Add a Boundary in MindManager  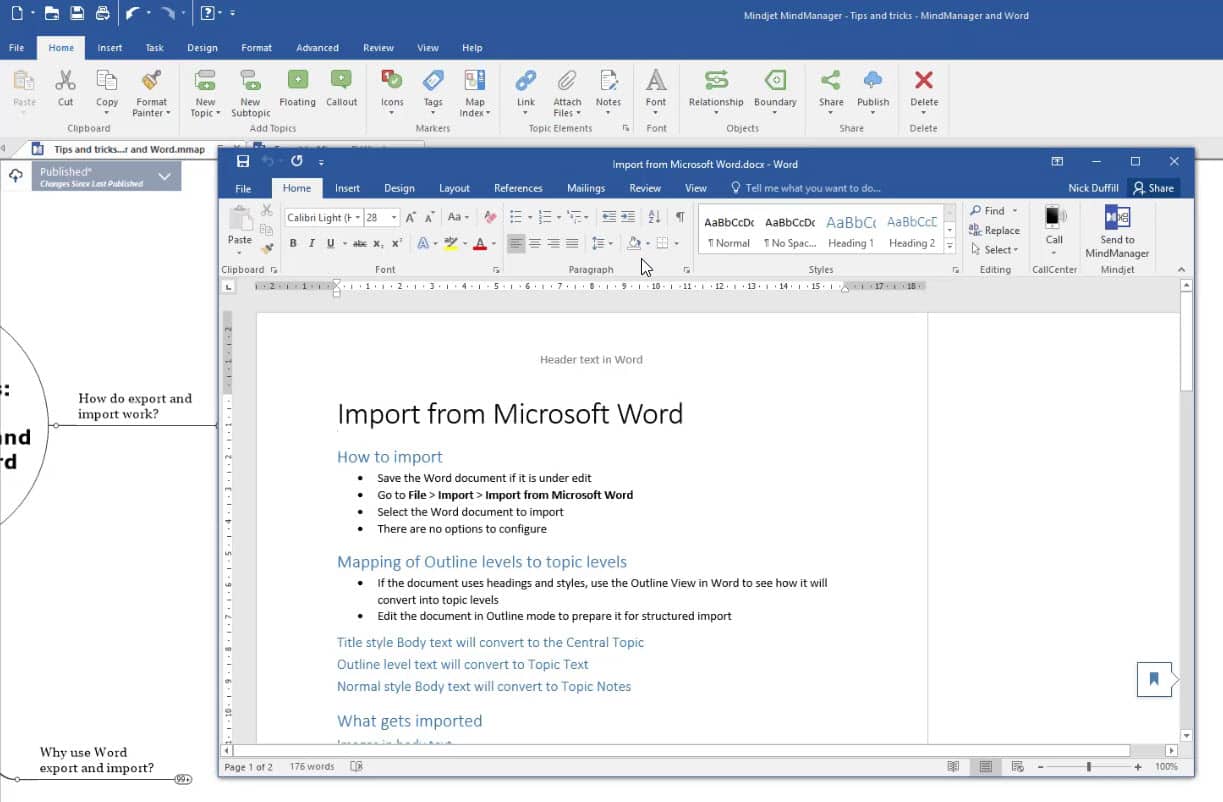point(775,93)
